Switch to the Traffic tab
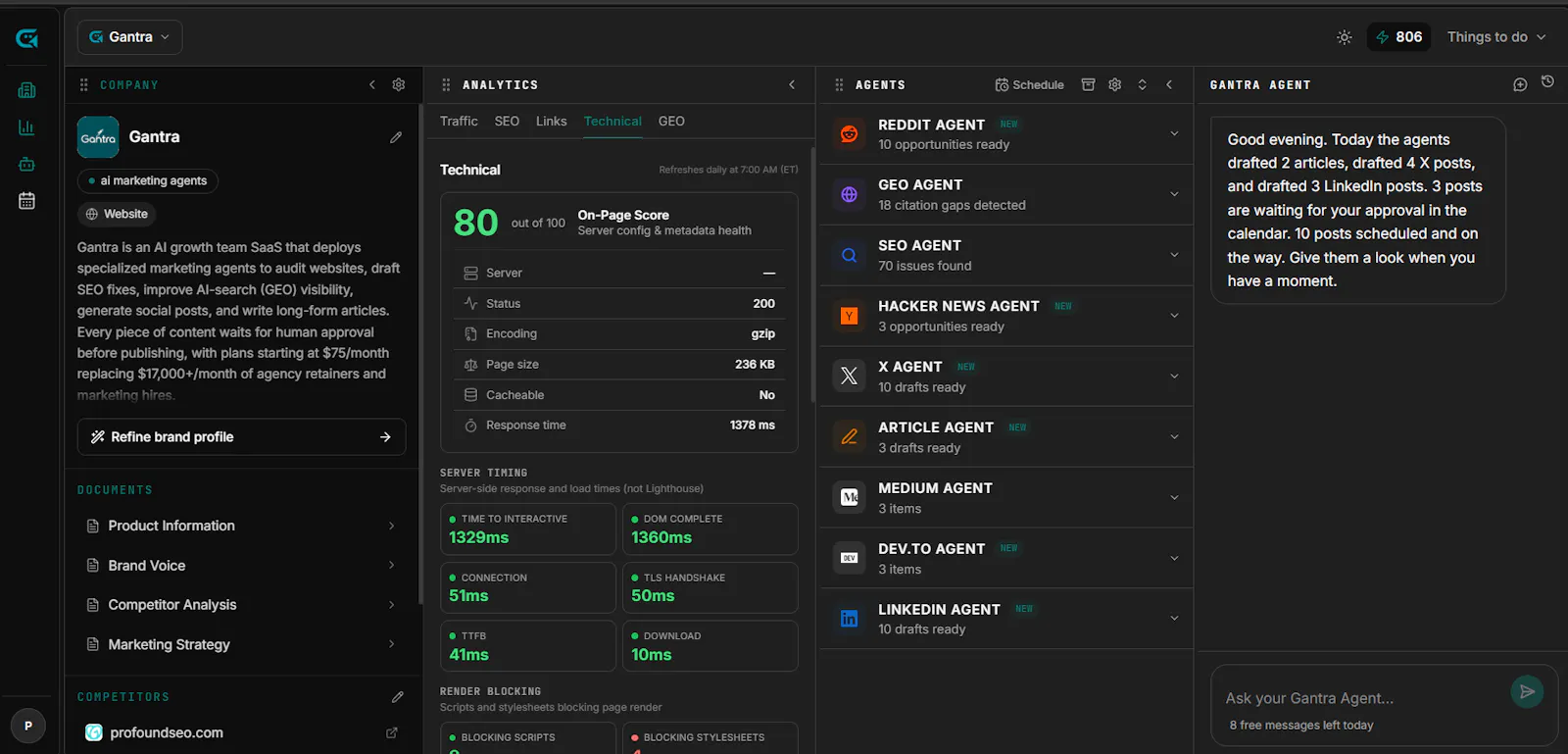Image resolution: width=1568 pixels, height=754 pixels. 459,122
